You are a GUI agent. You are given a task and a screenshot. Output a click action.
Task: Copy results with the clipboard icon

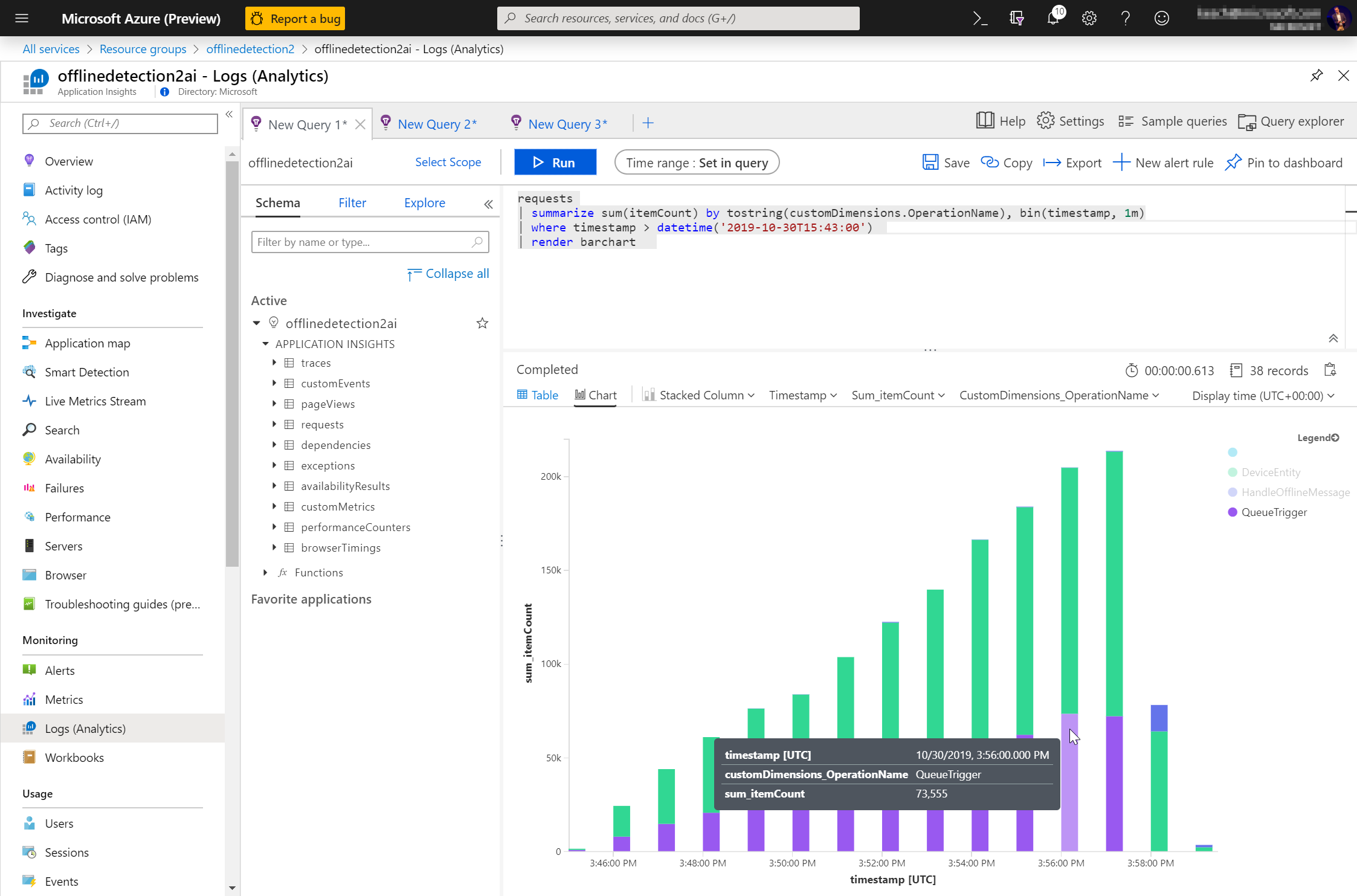coord(1330,370)
